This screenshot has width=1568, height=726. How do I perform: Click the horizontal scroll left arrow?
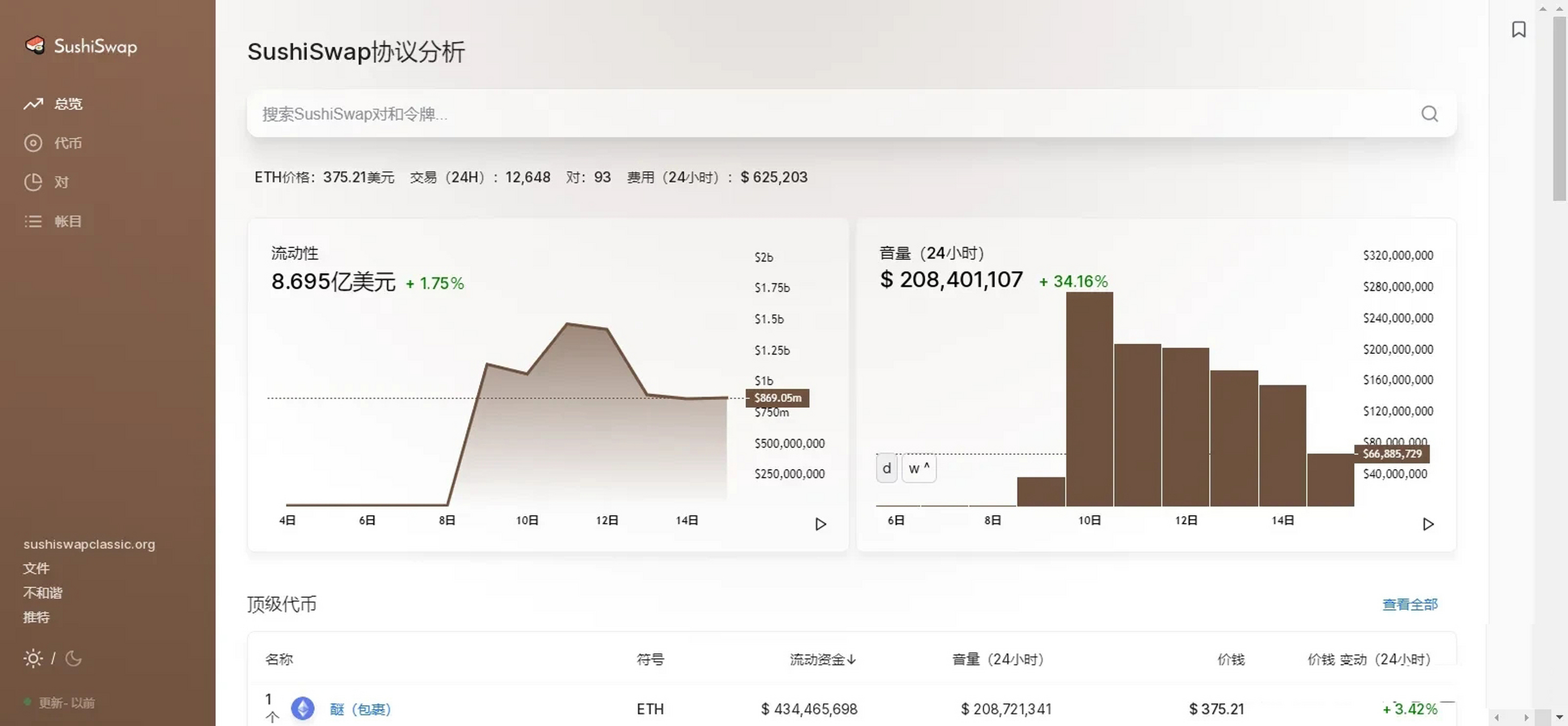(x=1497, y=717)
